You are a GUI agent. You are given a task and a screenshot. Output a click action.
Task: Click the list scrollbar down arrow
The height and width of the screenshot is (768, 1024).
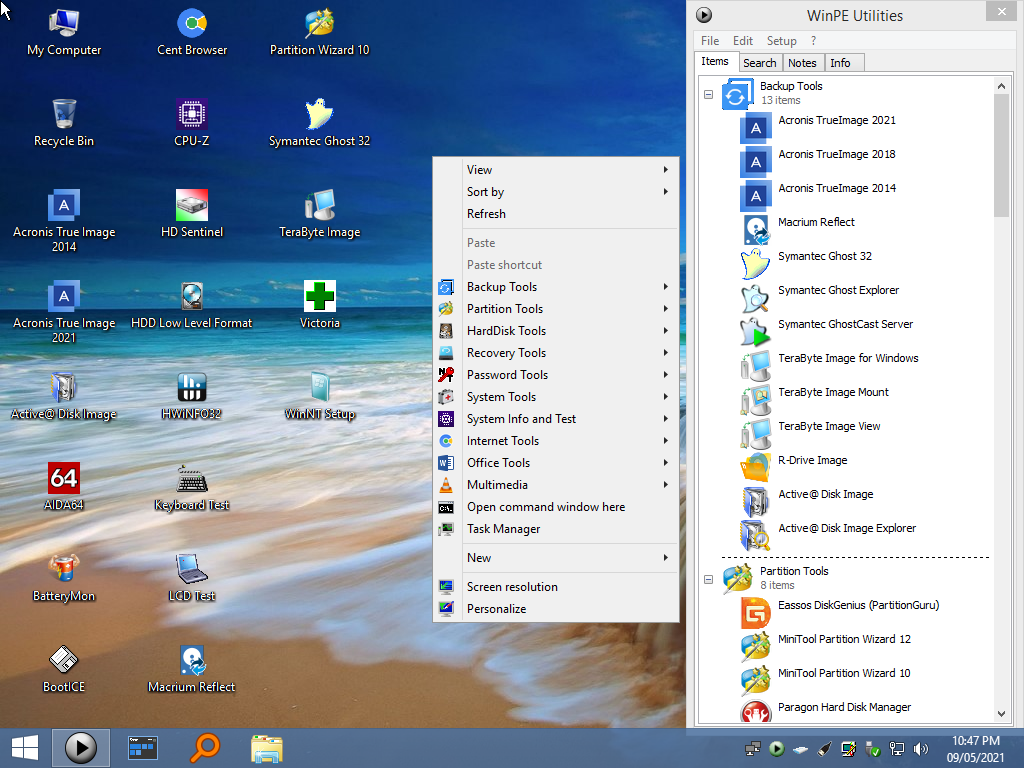tap(1001, 714)
